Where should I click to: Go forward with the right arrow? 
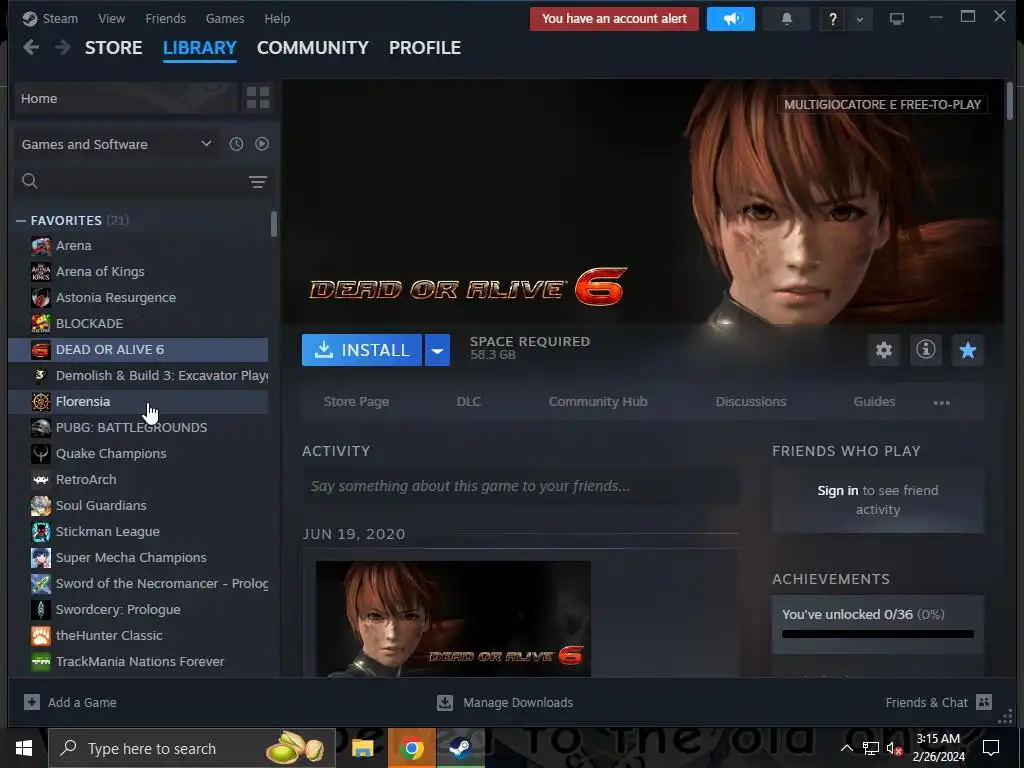coord(63,47)
